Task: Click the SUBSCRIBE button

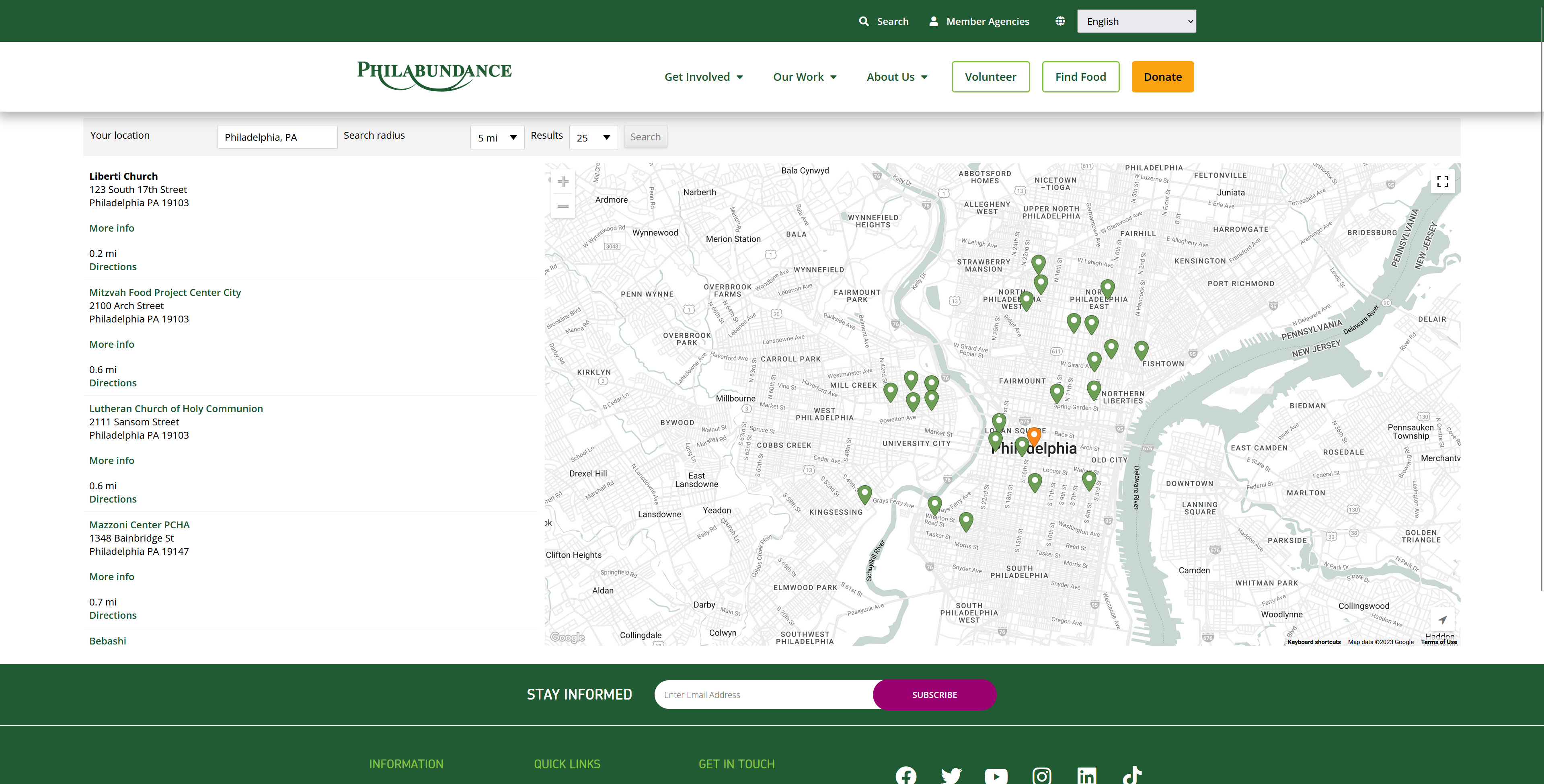Action: [x=934, y=695]
